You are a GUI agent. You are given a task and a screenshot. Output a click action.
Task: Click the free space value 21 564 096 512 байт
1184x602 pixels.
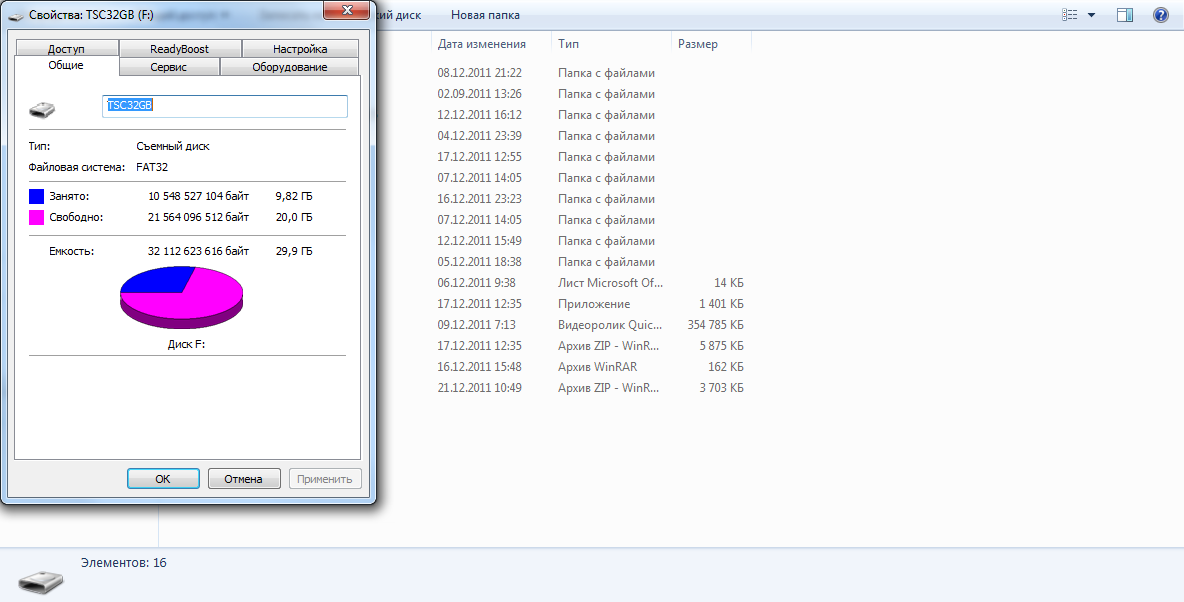point(199,218)
